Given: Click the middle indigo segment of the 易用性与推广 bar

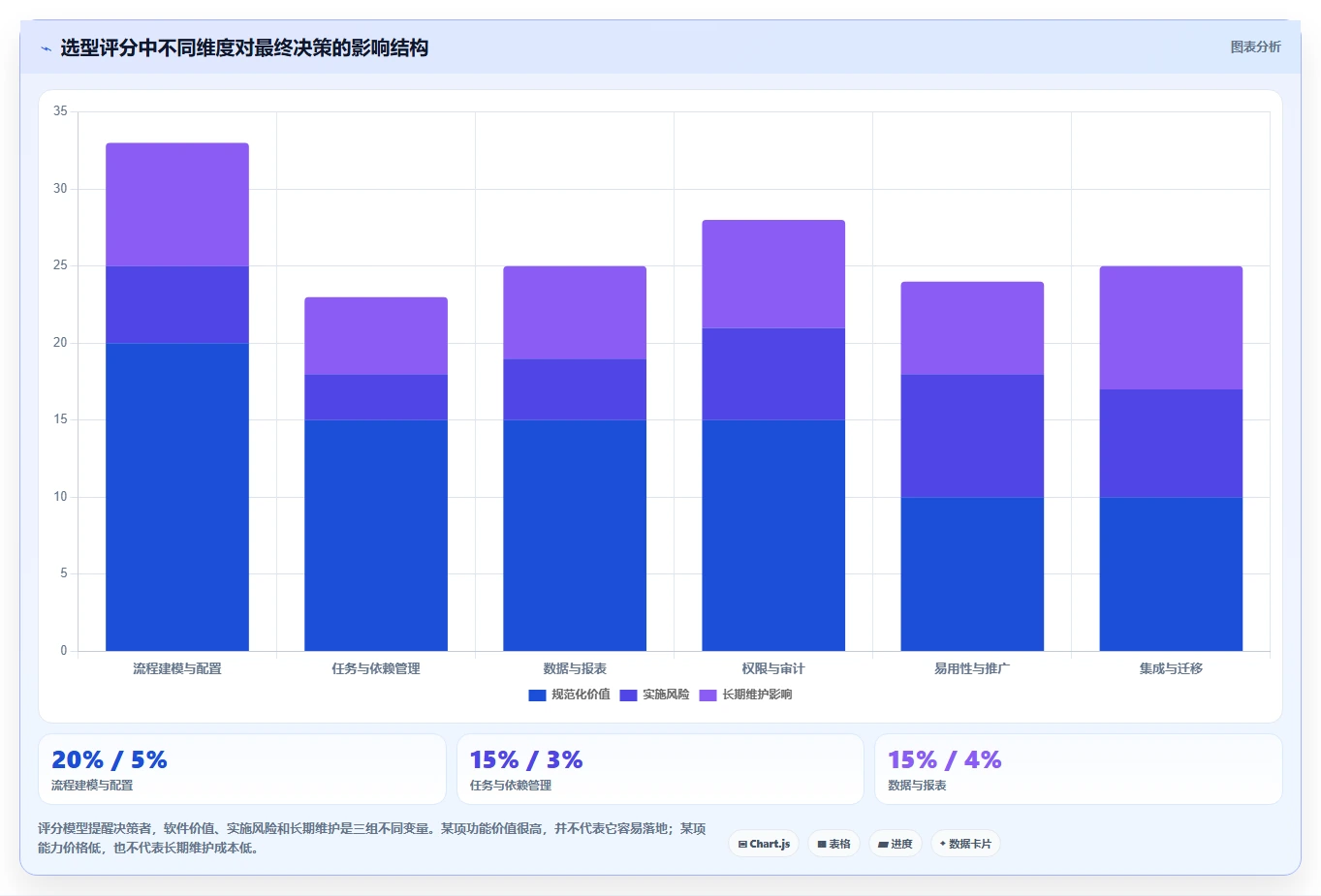Looking at the screenshot, I should [972, 436].
